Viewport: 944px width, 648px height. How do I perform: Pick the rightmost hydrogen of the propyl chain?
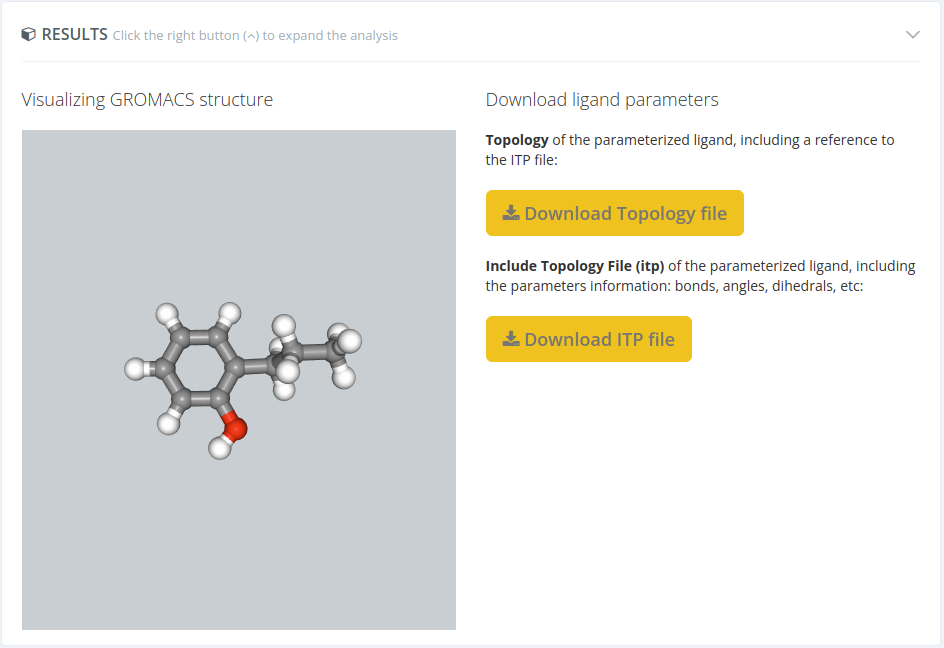[350, 341]
